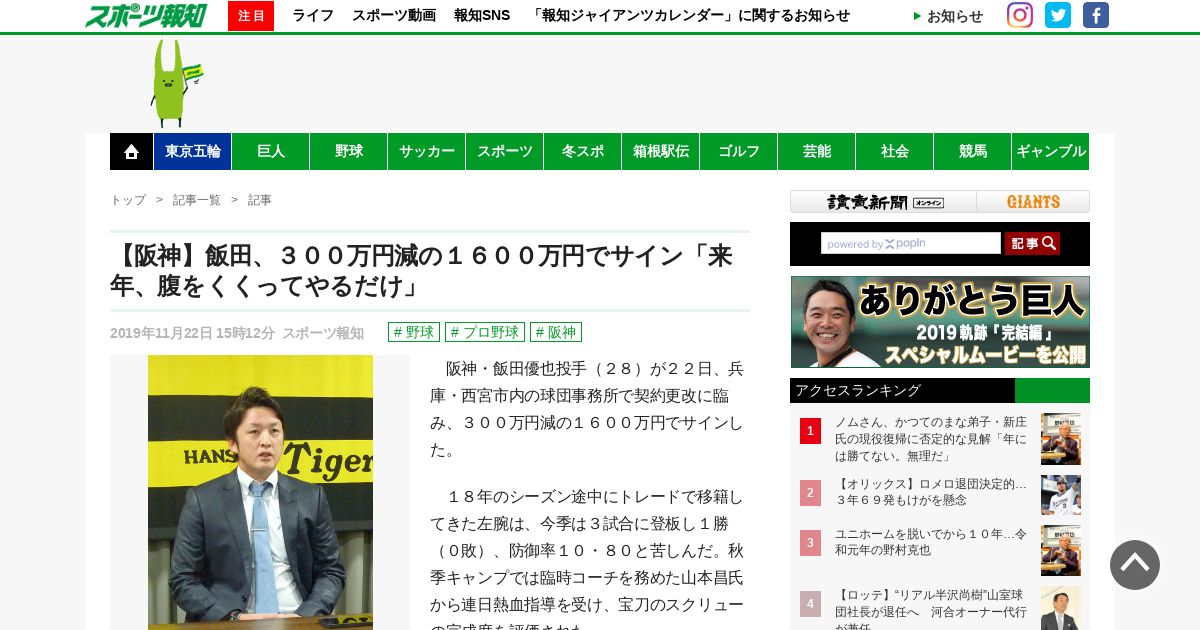This screenshot has width=1200, height=630.
Task: Click thumbnail beside ranking 4 article
Action: 1061,608
